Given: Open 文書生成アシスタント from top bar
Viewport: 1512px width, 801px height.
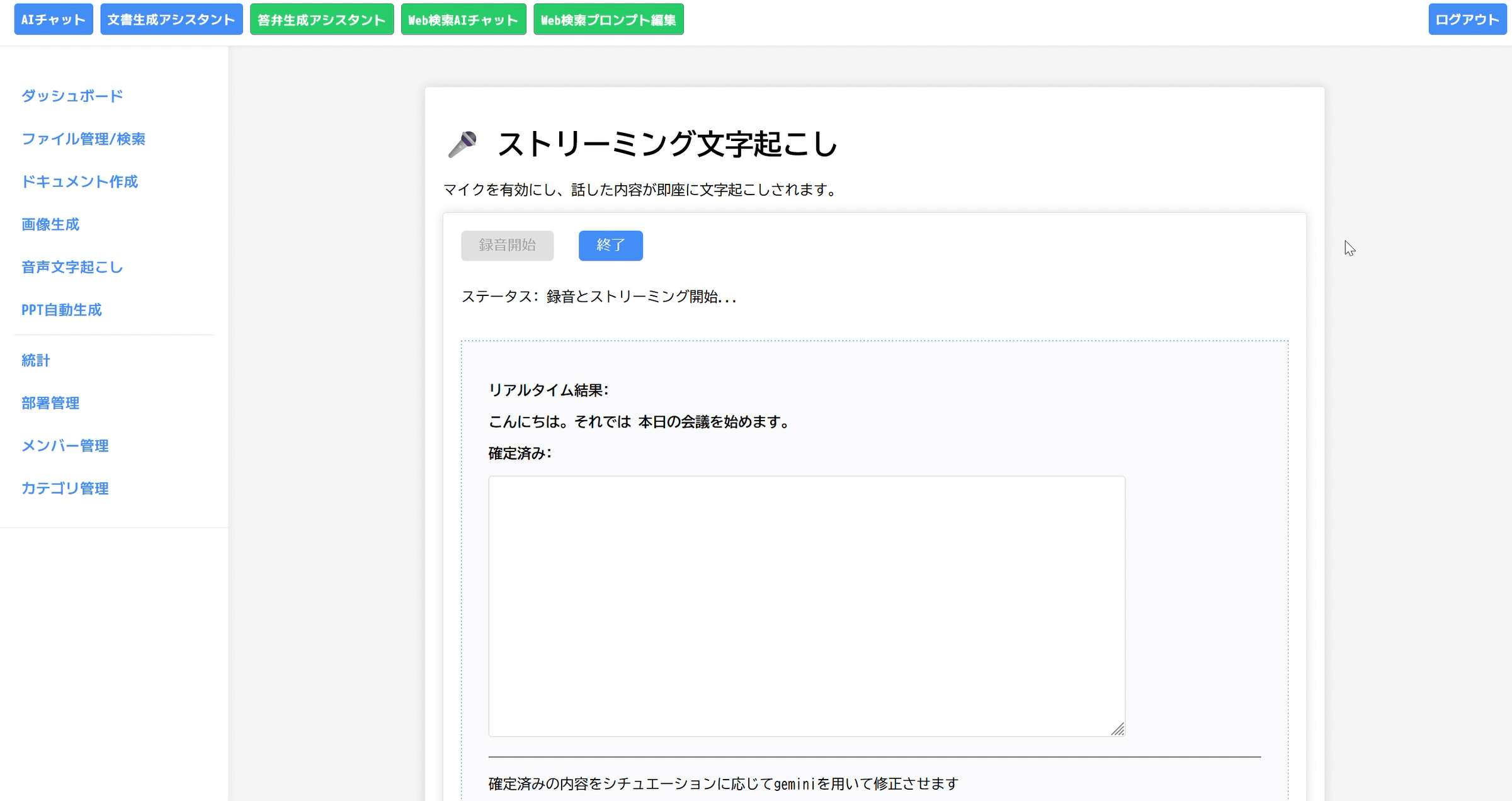Looking at the screenshot, I should pos(171,20).
